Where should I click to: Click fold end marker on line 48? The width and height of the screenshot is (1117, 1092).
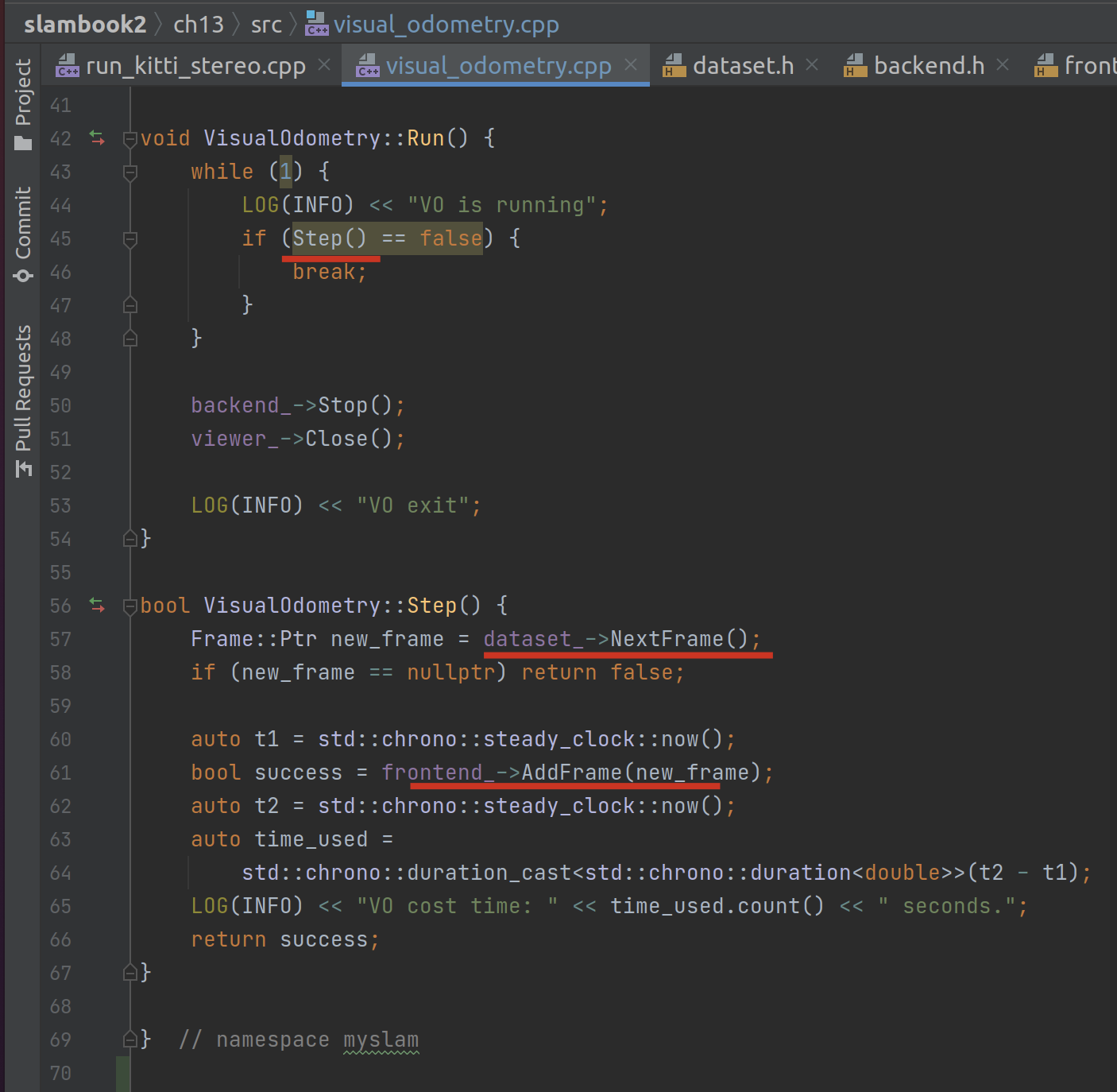[x=130, y=339]
